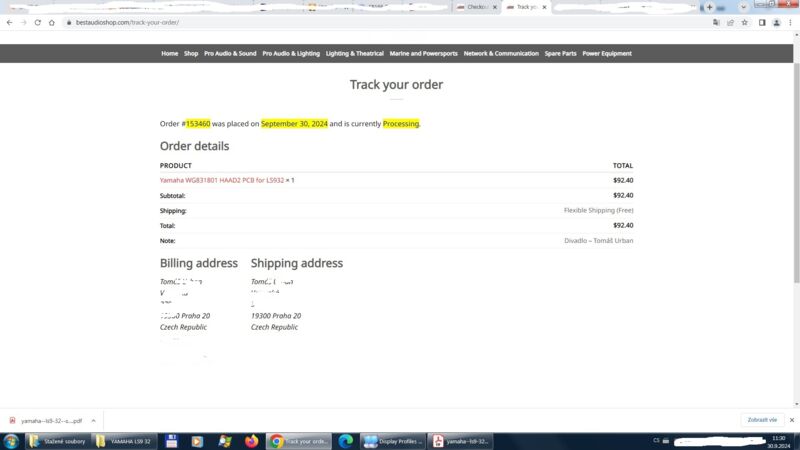
Task: Open the floppy disk taskbar icon
Action: click(x=171, y=441)
